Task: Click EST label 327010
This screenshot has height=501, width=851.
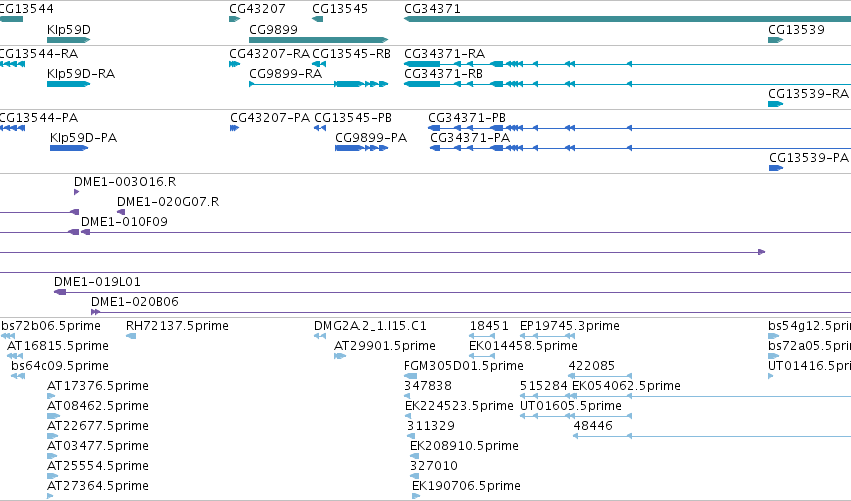Action: click(x=434, y=466)
